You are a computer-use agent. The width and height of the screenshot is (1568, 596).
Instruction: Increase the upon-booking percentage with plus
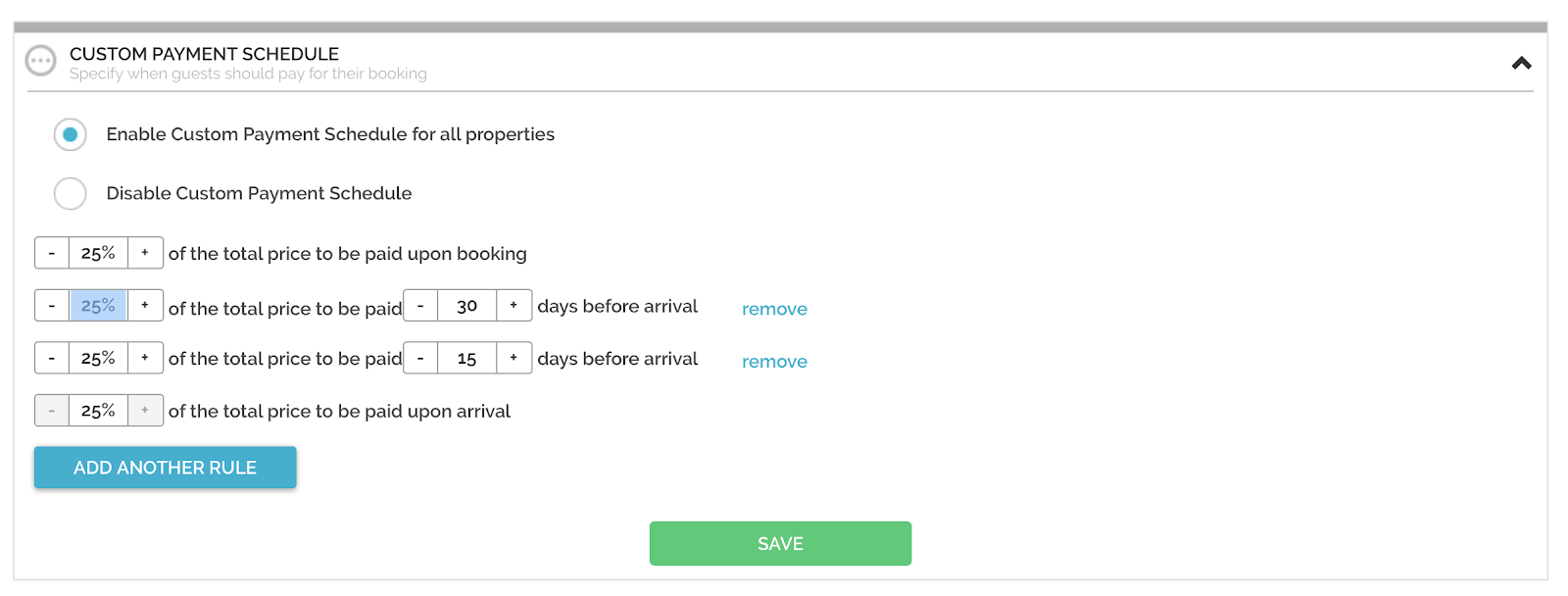[145, 253]
